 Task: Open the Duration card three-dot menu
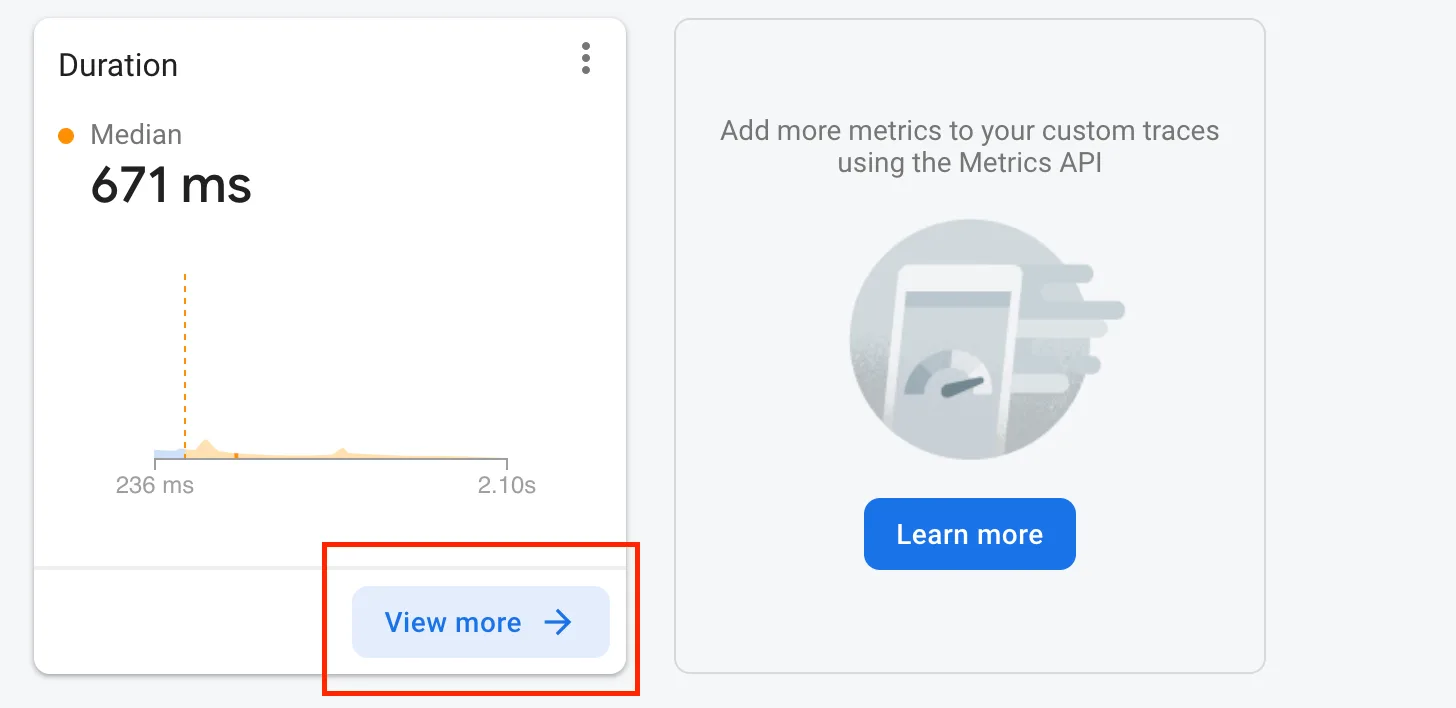[586, 58]
